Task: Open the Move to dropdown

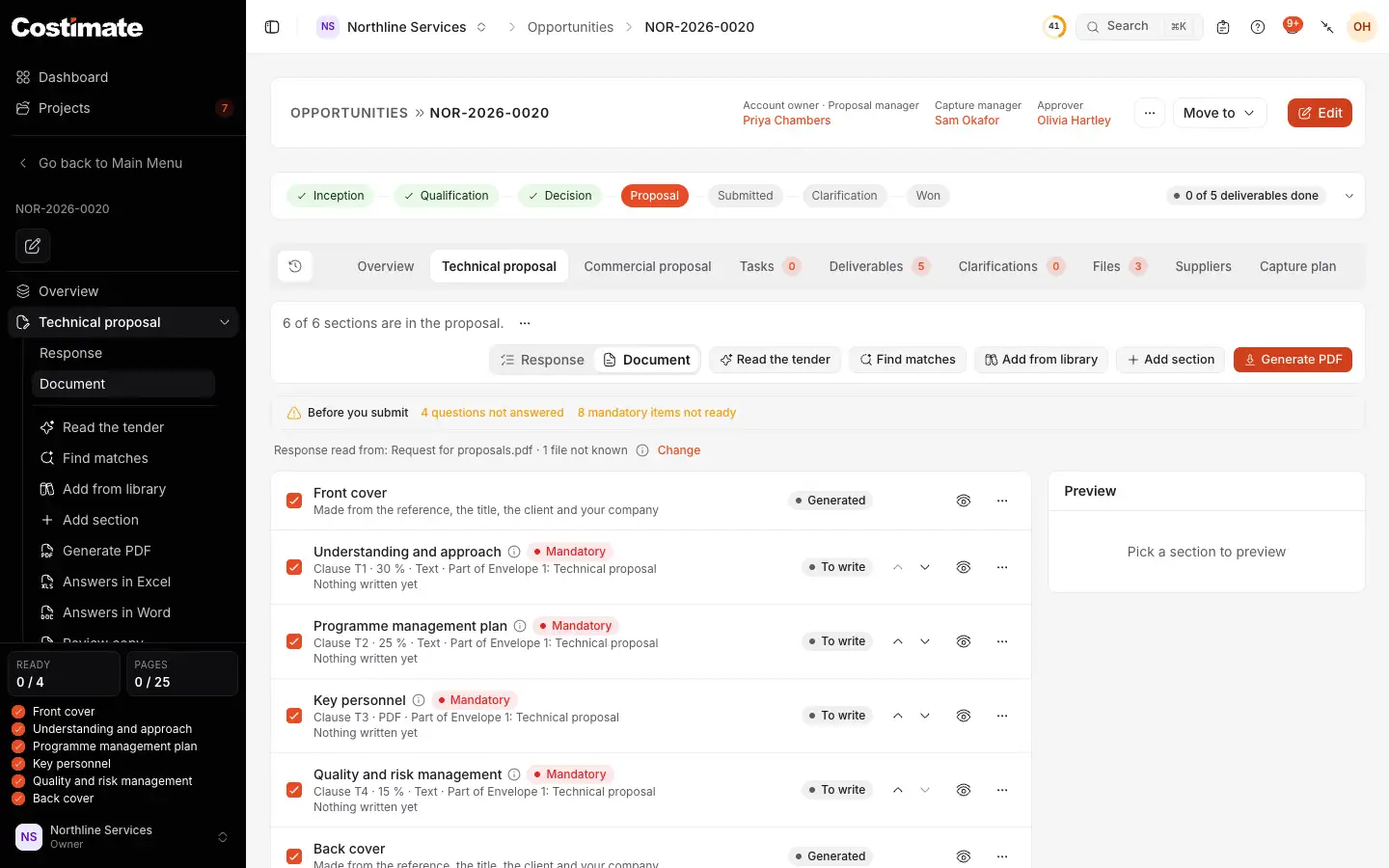Action: pyautogui.click(x=1219, y=113)
